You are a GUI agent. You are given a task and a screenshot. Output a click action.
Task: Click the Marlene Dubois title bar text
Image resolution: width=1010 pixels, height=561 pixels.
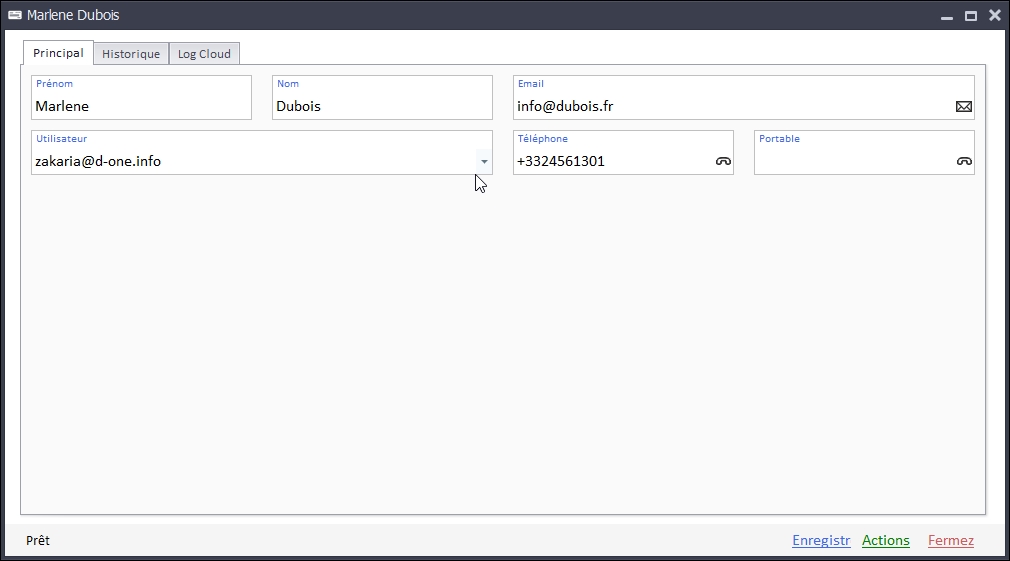click(73, 15)
